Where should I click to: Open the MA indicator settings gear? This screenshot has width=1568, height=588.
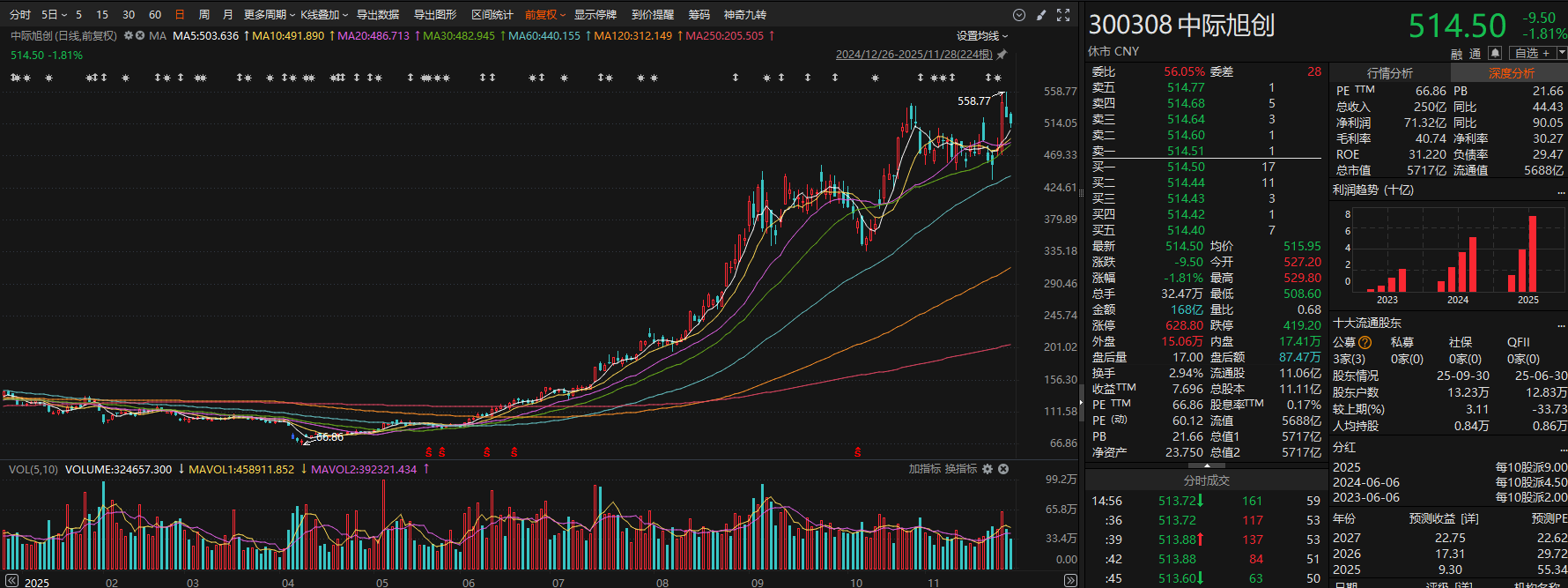129,36
